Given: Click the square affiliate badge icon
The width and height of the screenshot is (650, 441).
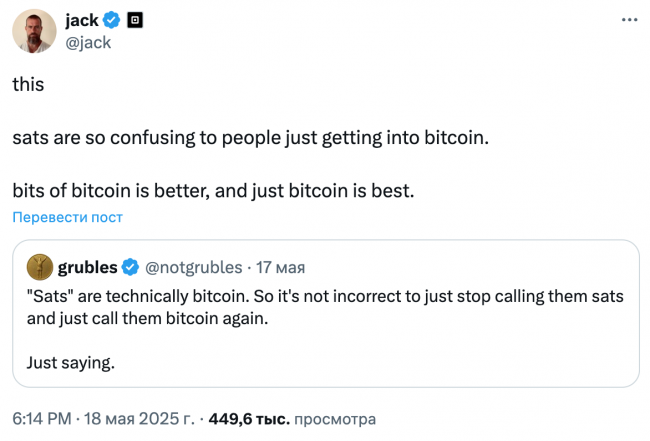Looking at the screenshot, I should 135,20.
